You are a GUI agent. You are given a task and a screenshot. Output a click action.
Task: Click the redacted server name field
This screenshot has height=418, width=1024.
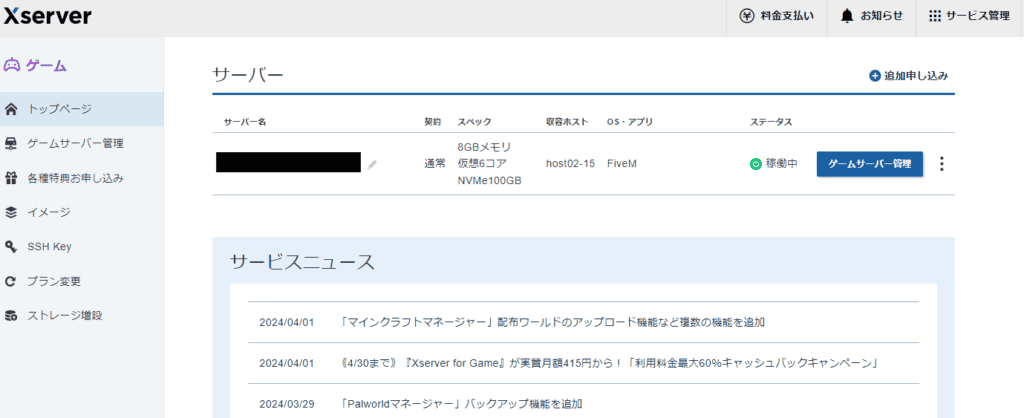point(289,162)
